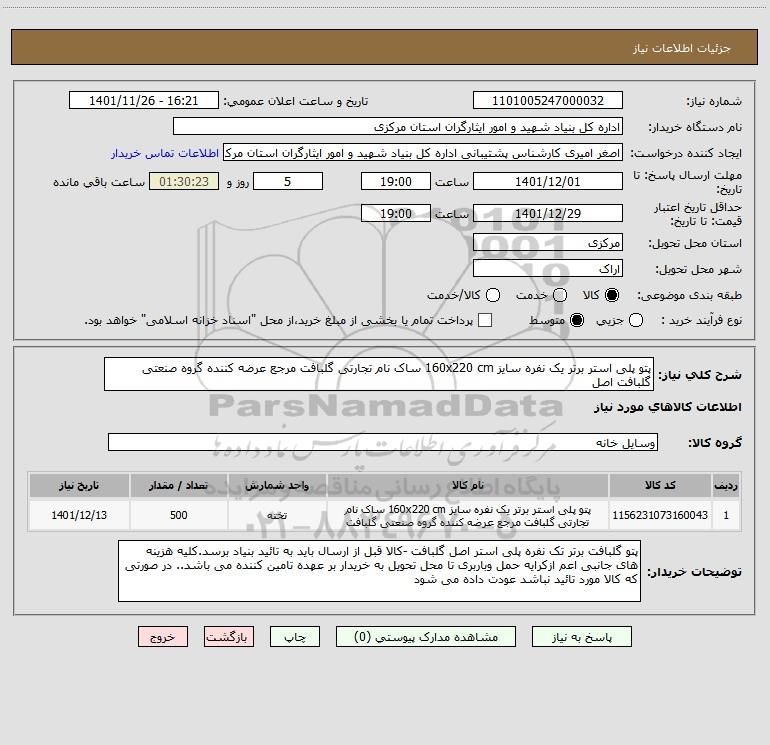
Task: Select the خدمت radio button
Action: click(560, 295)
